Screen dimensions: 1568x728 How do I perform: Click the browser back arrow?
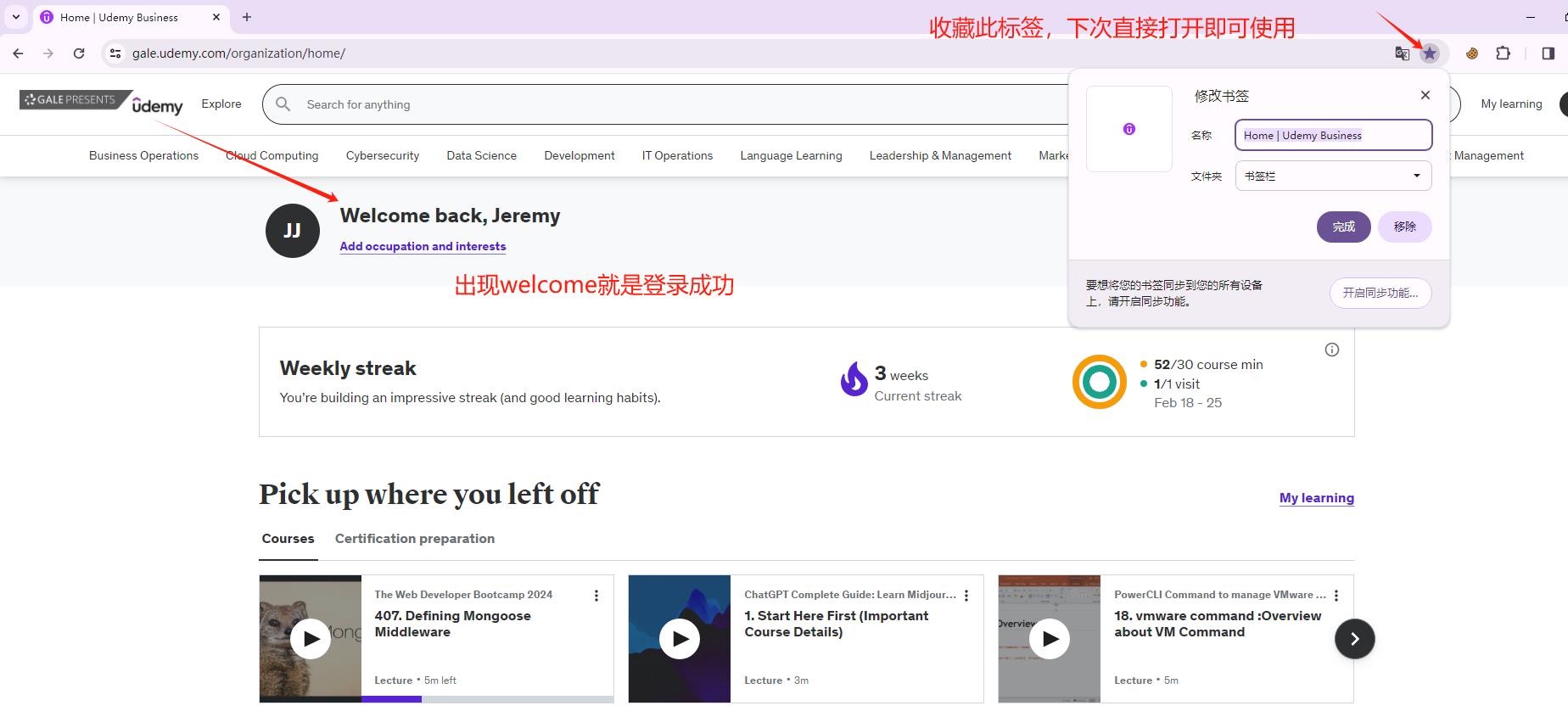[18, 53]
